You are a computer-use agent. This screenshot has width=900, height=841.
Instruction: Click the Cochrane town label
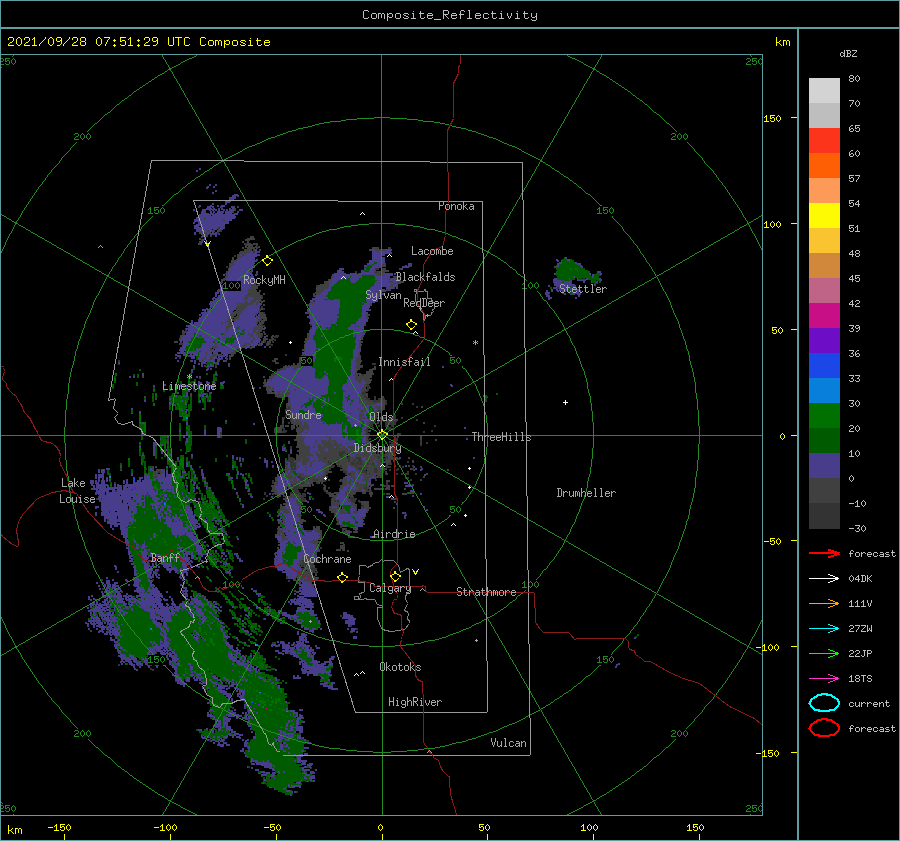click(327, 559)
